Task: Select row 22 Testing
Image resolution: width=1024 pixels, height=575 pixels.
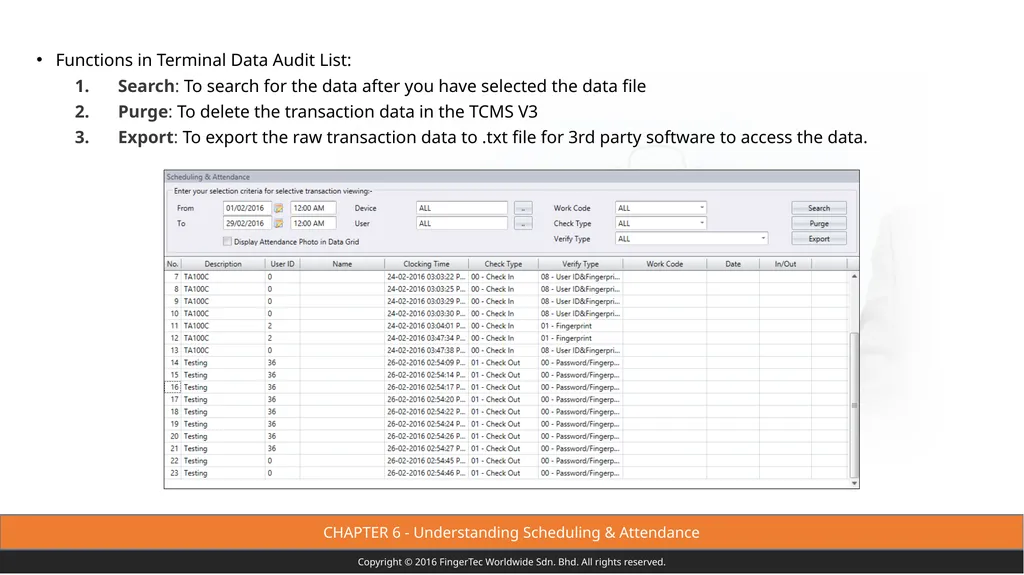Action: point(506,461)
